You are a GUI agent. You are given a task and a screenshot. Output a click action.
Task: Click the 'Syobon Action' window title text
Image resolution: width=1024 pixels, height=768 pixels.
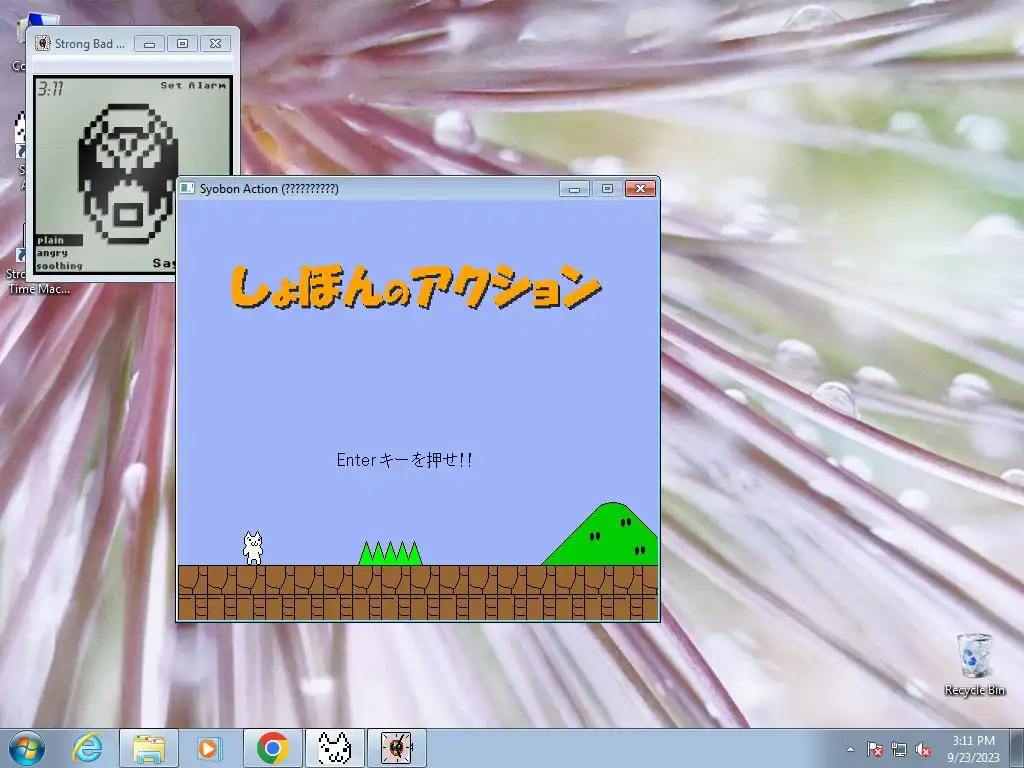click(269, 189)
